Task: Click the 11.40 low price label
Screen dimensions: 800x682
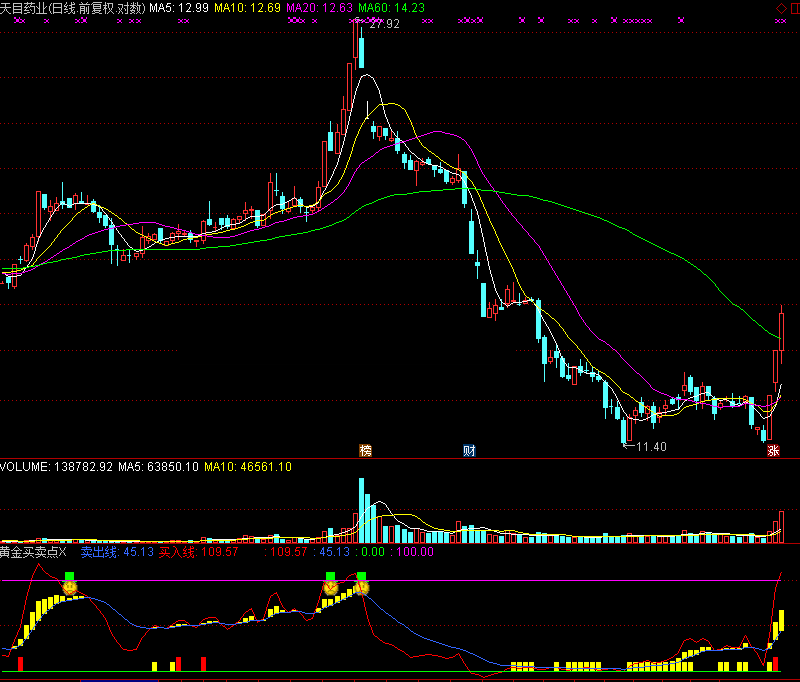Action: point(650,446)
